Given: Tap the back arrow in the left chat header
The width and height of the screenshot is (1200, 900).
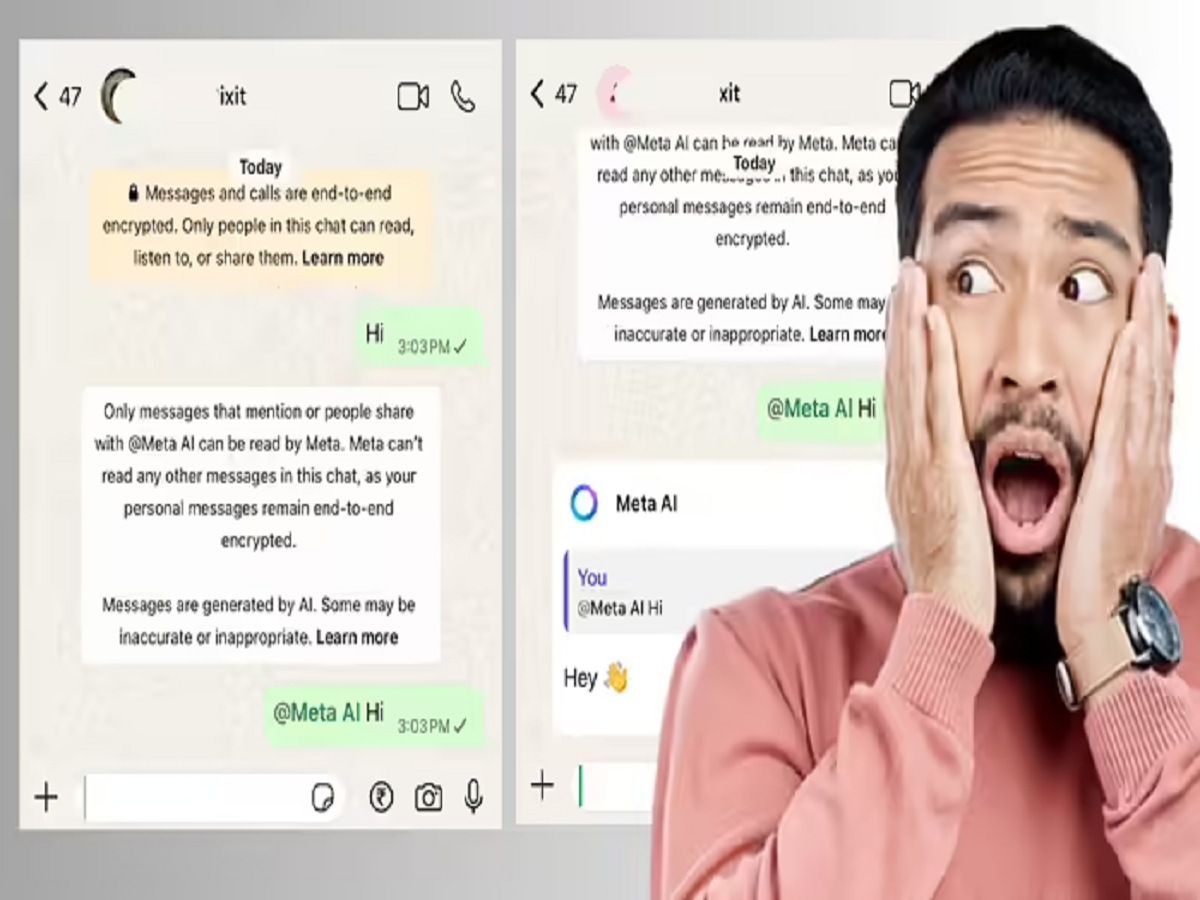Looking at the screenshot, I should [x=41, y=96].
